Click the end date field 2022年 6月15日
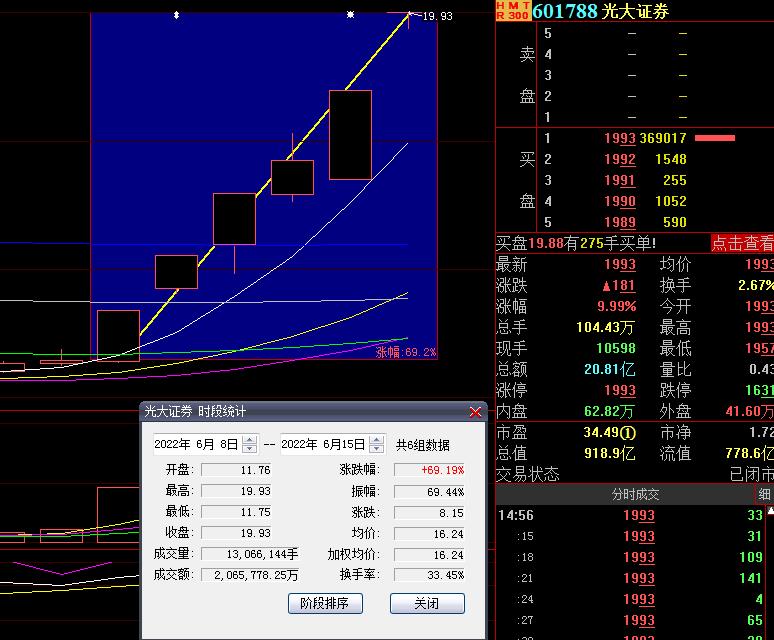The height and width of the screenshot is (640, 774). [323, 445]
